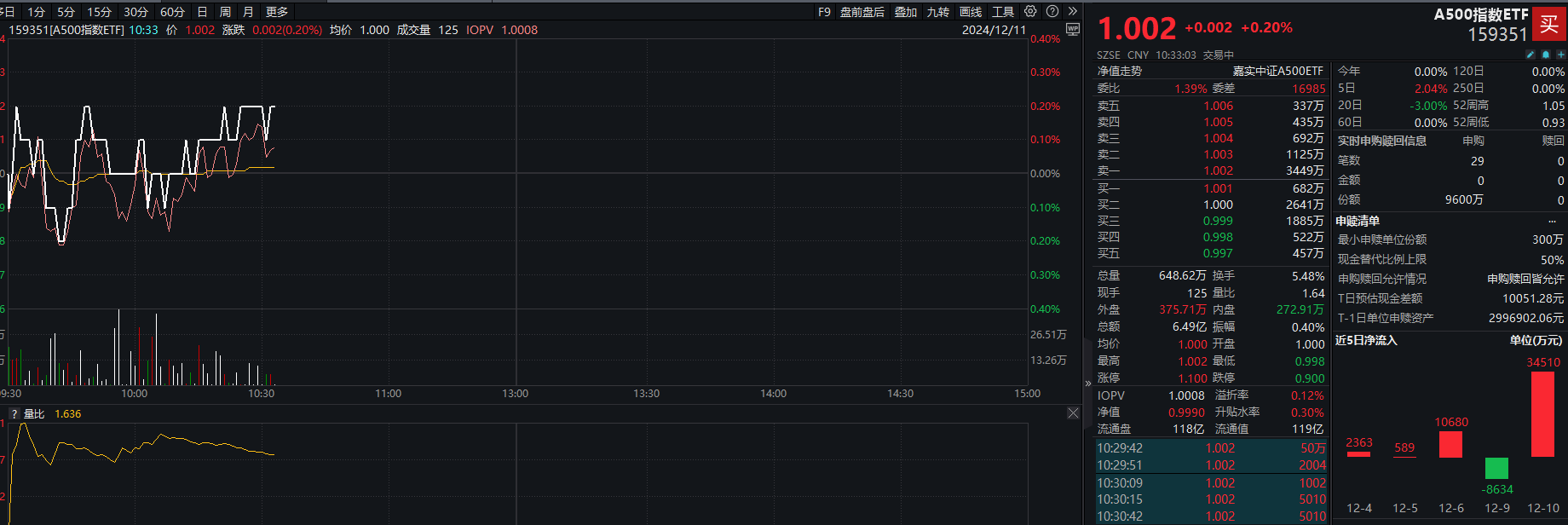Toggle 盘前盘后 pre/post-market display

pos(862,12)
